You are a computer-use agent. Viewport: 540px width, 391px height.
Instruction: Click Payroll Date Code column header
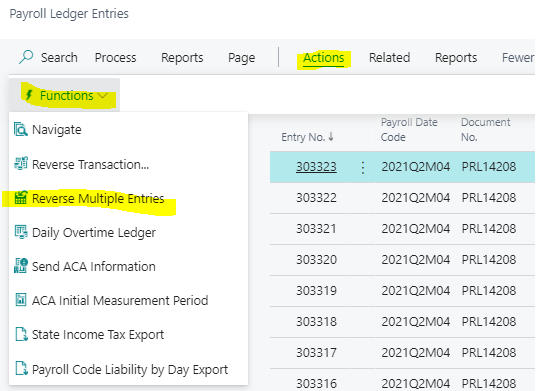(x=409, y=130)
